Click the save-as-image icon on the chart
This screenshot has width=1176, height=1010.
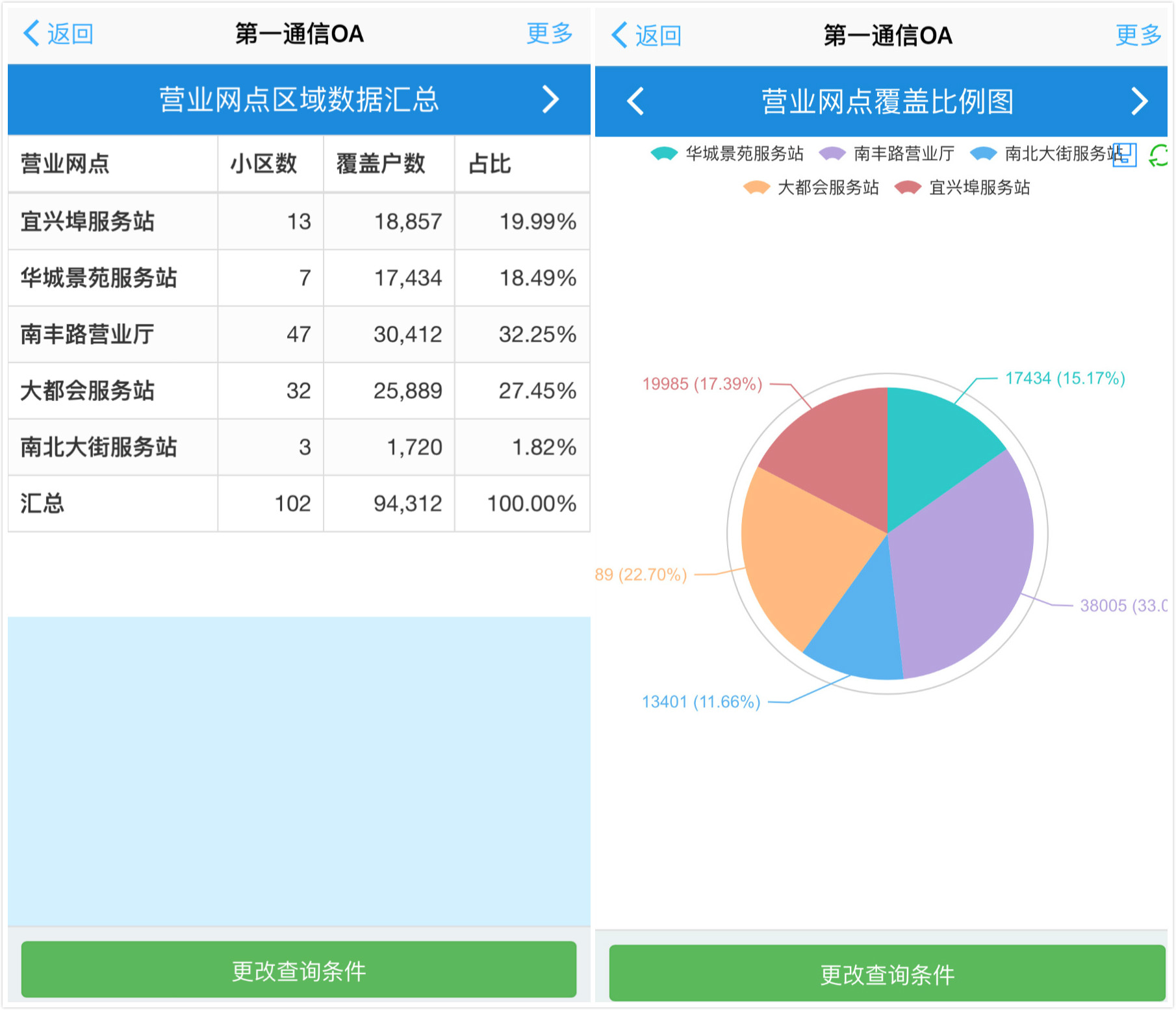[x=1125, y=156]
